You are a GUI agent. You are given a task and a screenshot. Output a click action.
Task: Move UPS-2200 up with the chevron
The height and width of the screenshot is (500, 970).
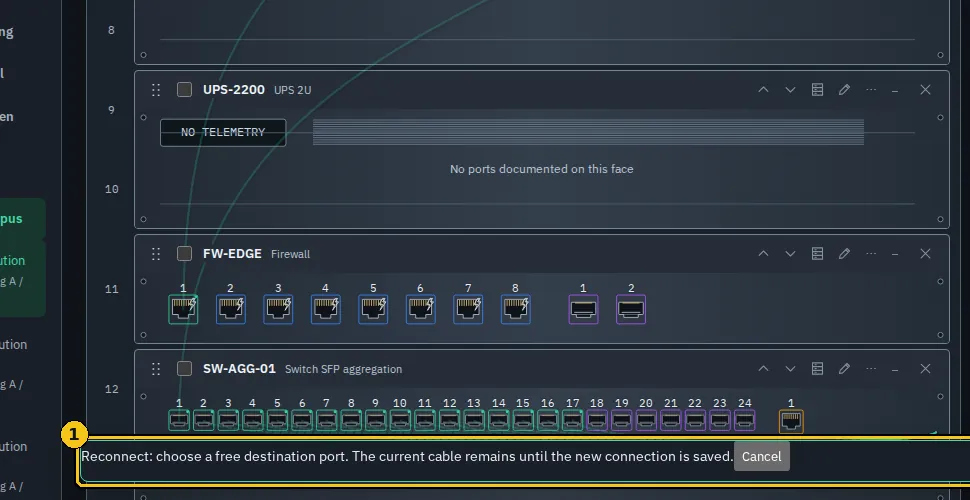click(763, 90)
